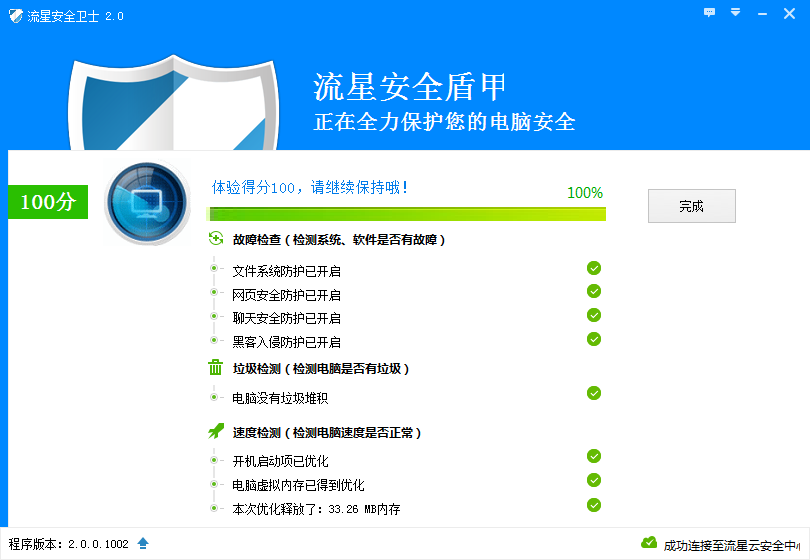Click the bullet beside 开机启动项已优化
810x560 pixels.
point(214,460)
